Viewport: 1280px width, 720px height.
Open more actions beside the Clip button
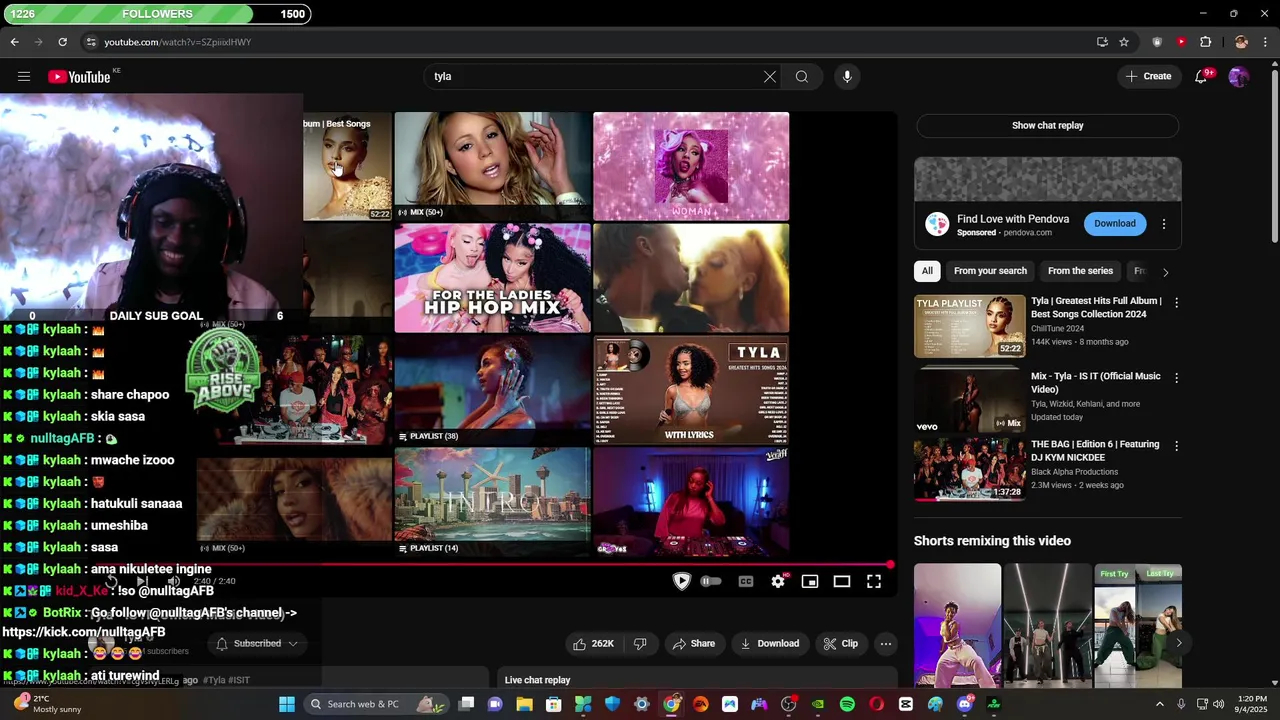(x=886, y=643)
